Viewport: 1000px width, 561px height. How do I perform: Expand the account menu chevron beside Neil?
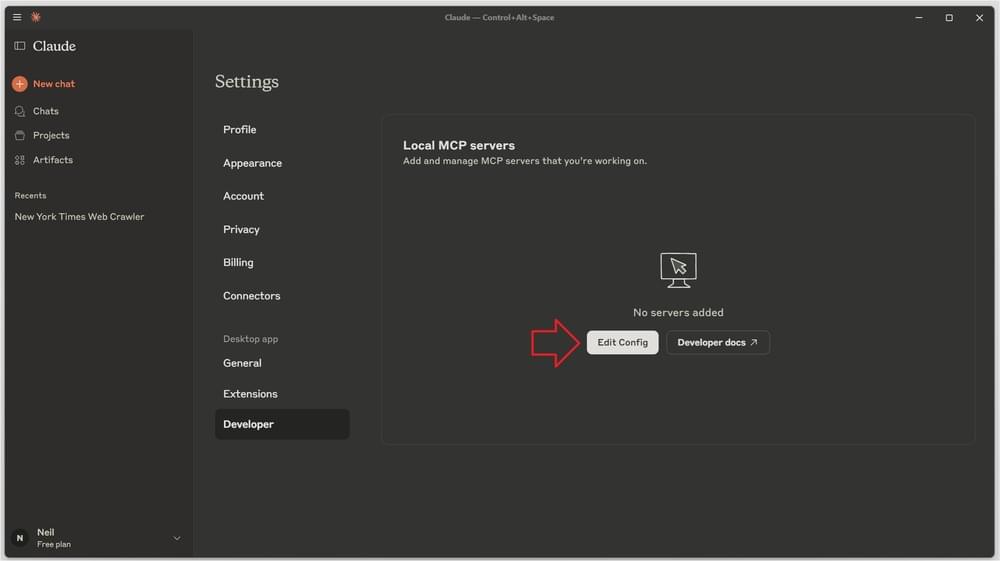pyautogui.click(x=177, y=538)
